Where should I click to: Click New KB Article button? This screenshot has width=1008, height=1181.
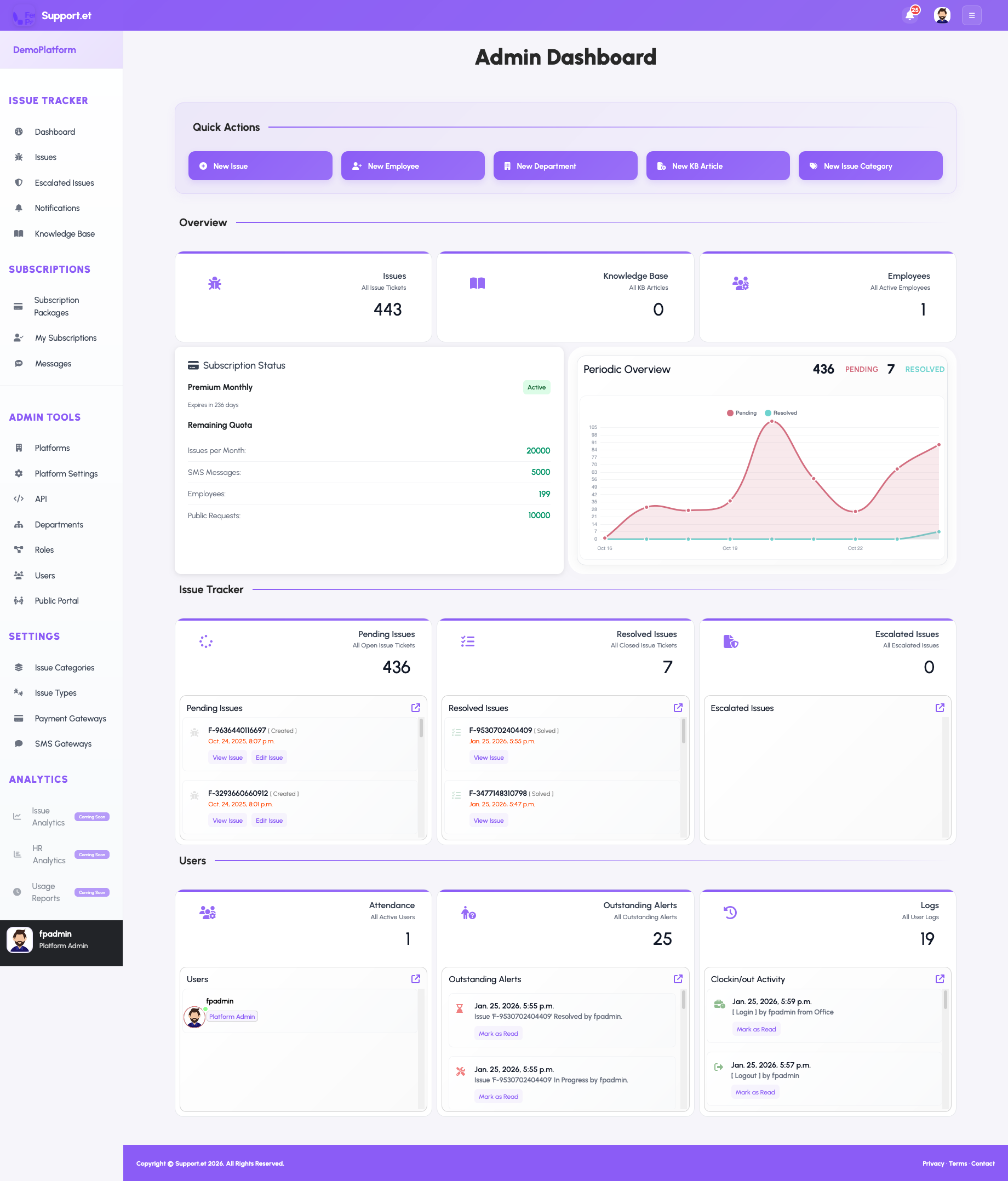(x=717, y=166)
